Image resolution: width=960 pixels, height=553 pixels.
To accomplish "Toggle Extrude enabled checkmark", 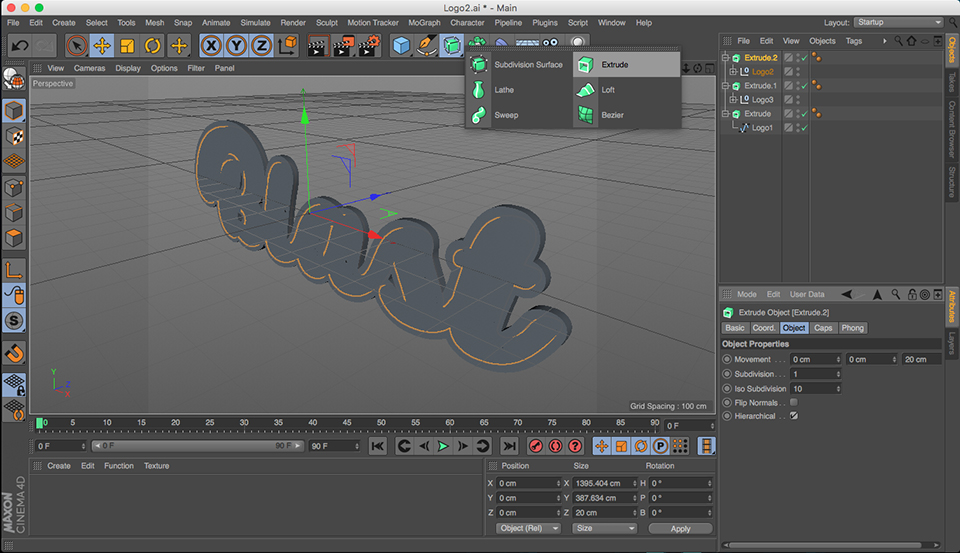I will click(804, 114).
